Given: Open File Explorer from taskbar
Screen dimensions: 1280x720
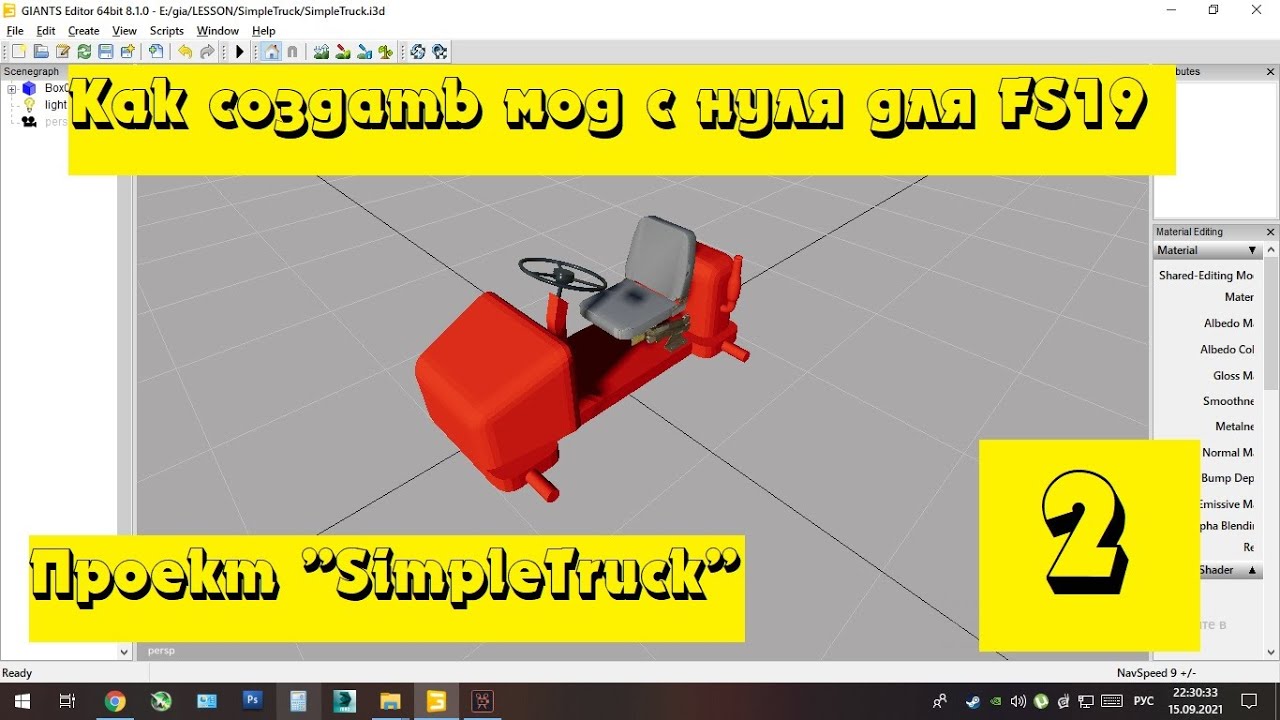Looking at the screenshot, I should click(391, 701).
